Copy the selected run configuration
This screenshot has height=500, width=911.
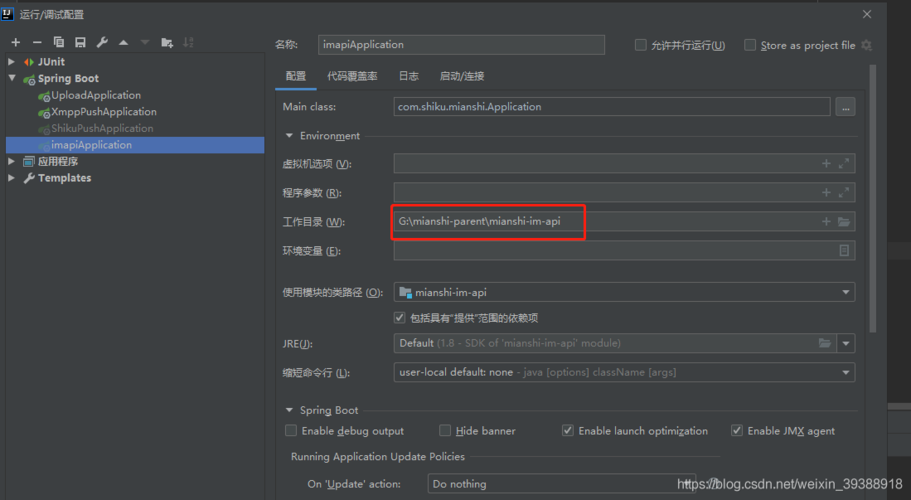tap(59, 42)
